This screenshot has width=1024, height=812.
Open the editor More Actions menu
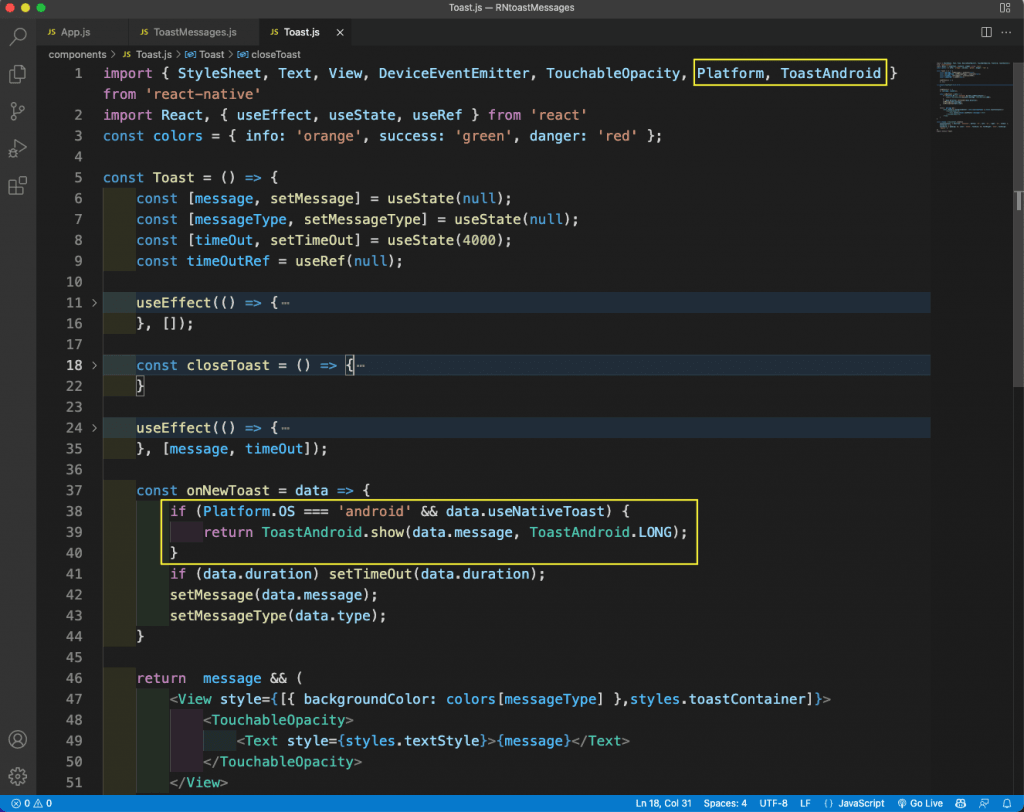click(x=1006, y=31)
